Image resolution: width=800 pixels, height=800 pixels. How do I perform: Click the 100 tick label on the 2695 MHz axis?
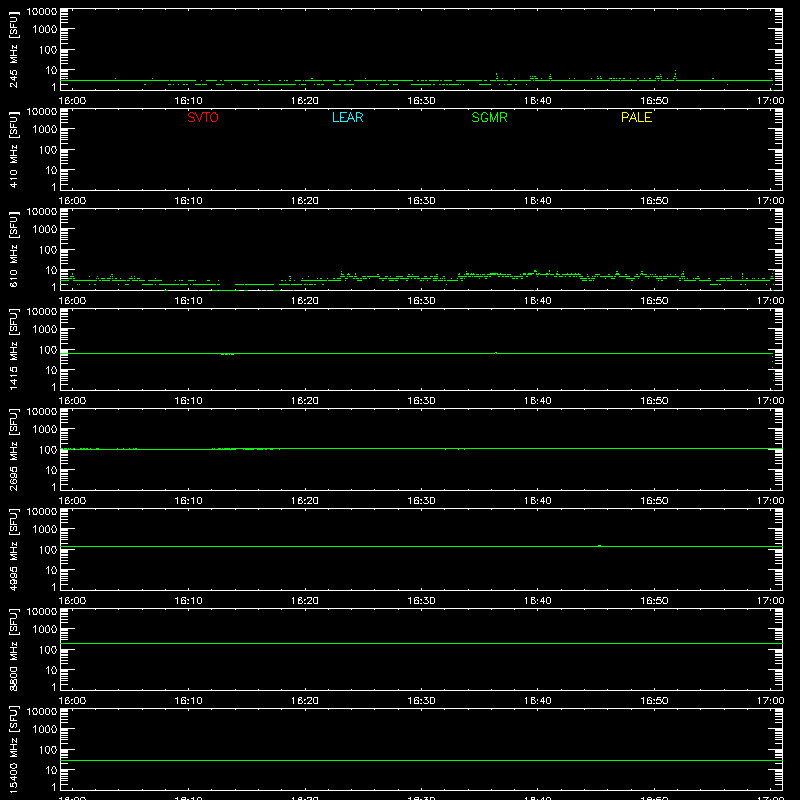(x=47, y=450)
